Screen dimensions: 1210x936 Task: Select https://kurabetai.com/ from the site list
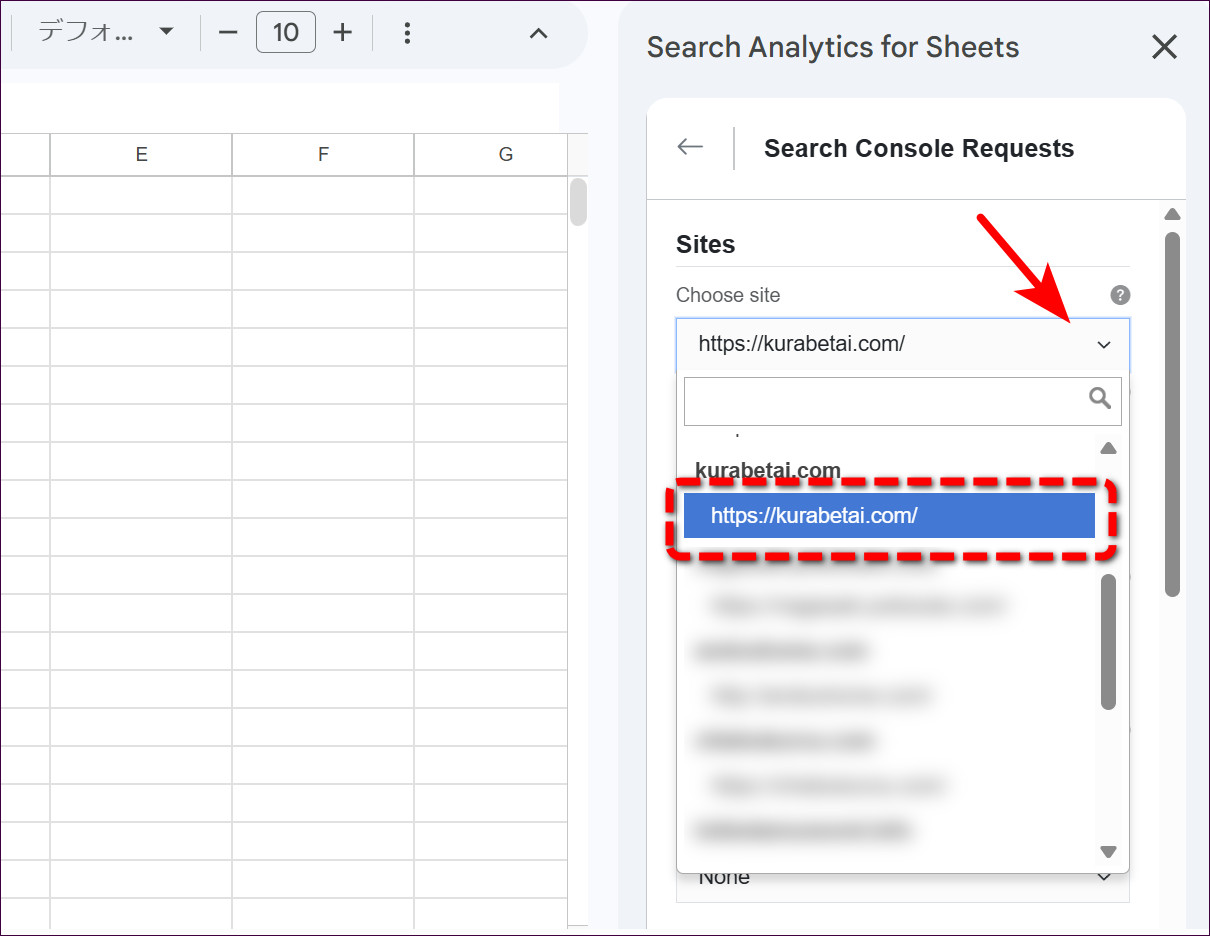tap(889, 516)
